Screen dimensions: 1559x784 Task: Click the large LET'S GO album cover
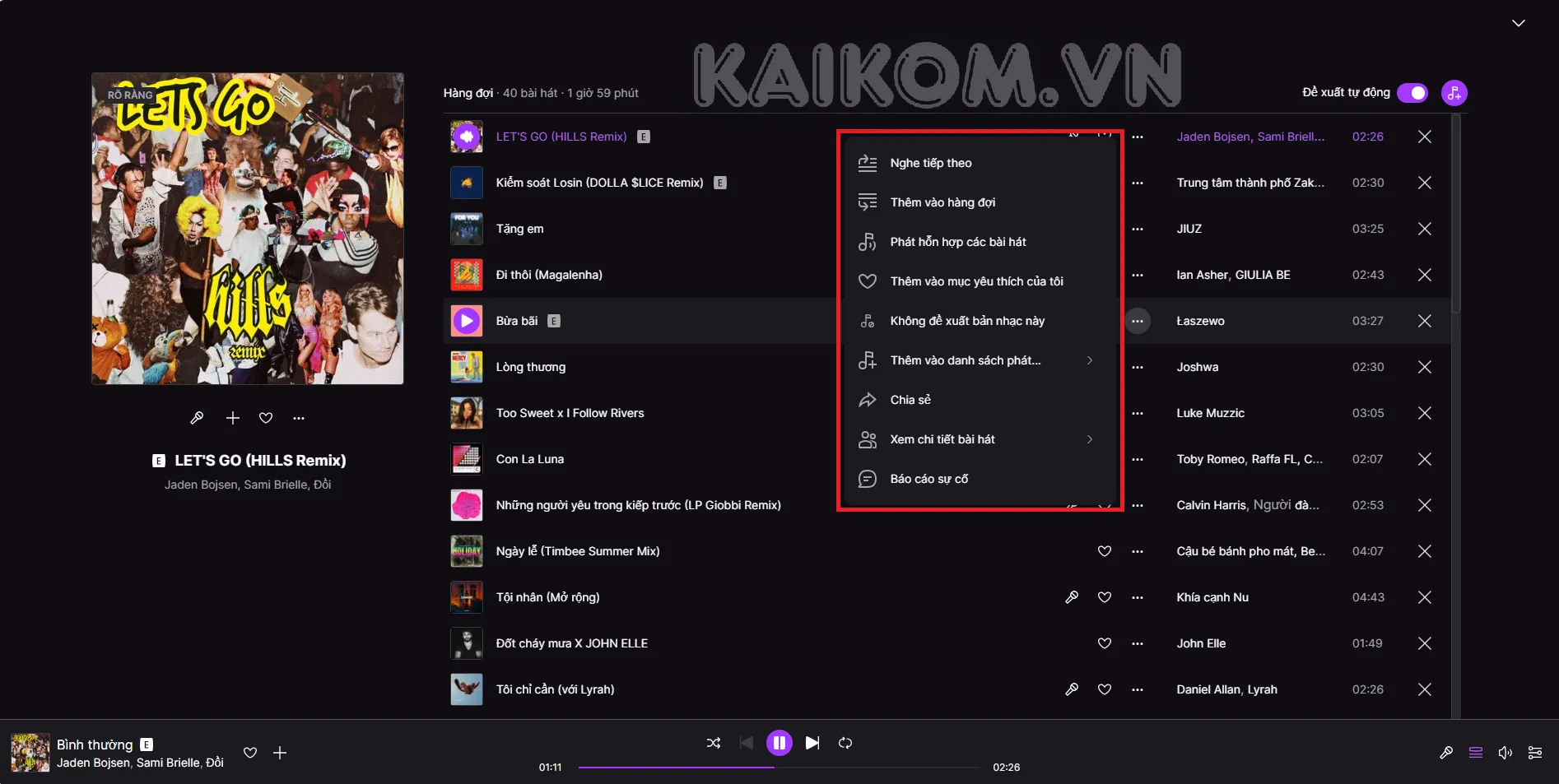[248, 229]
